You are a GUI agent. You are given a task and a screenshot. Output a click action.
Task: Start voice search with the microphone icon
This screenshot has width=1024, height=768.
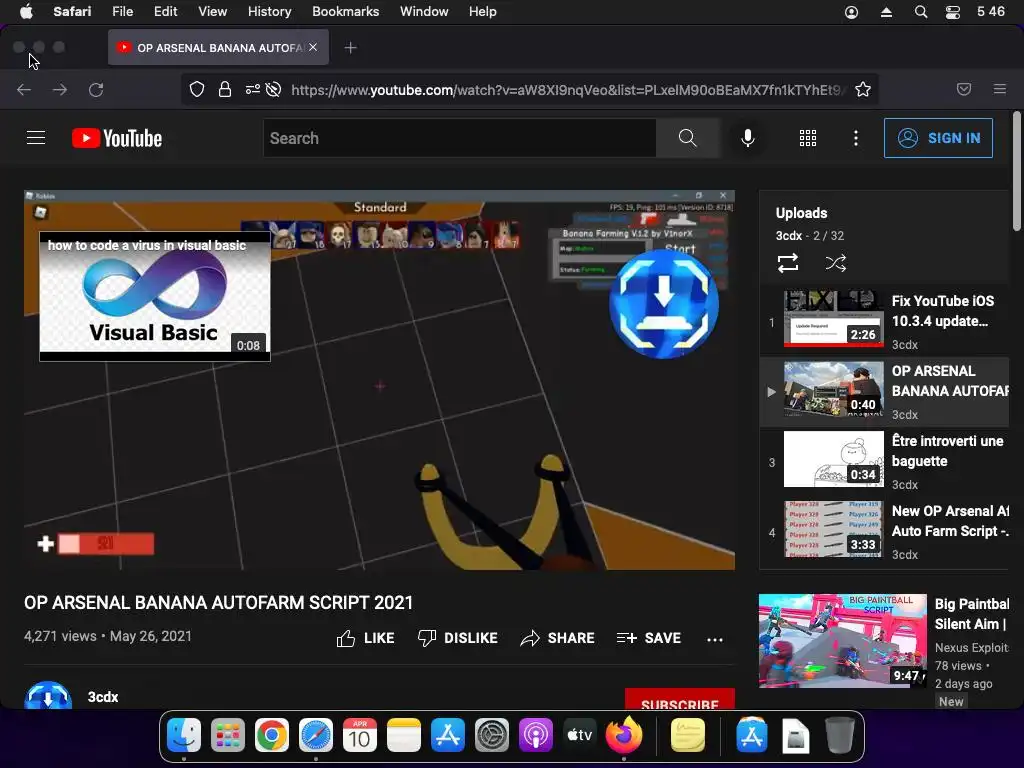coord(748,138)
